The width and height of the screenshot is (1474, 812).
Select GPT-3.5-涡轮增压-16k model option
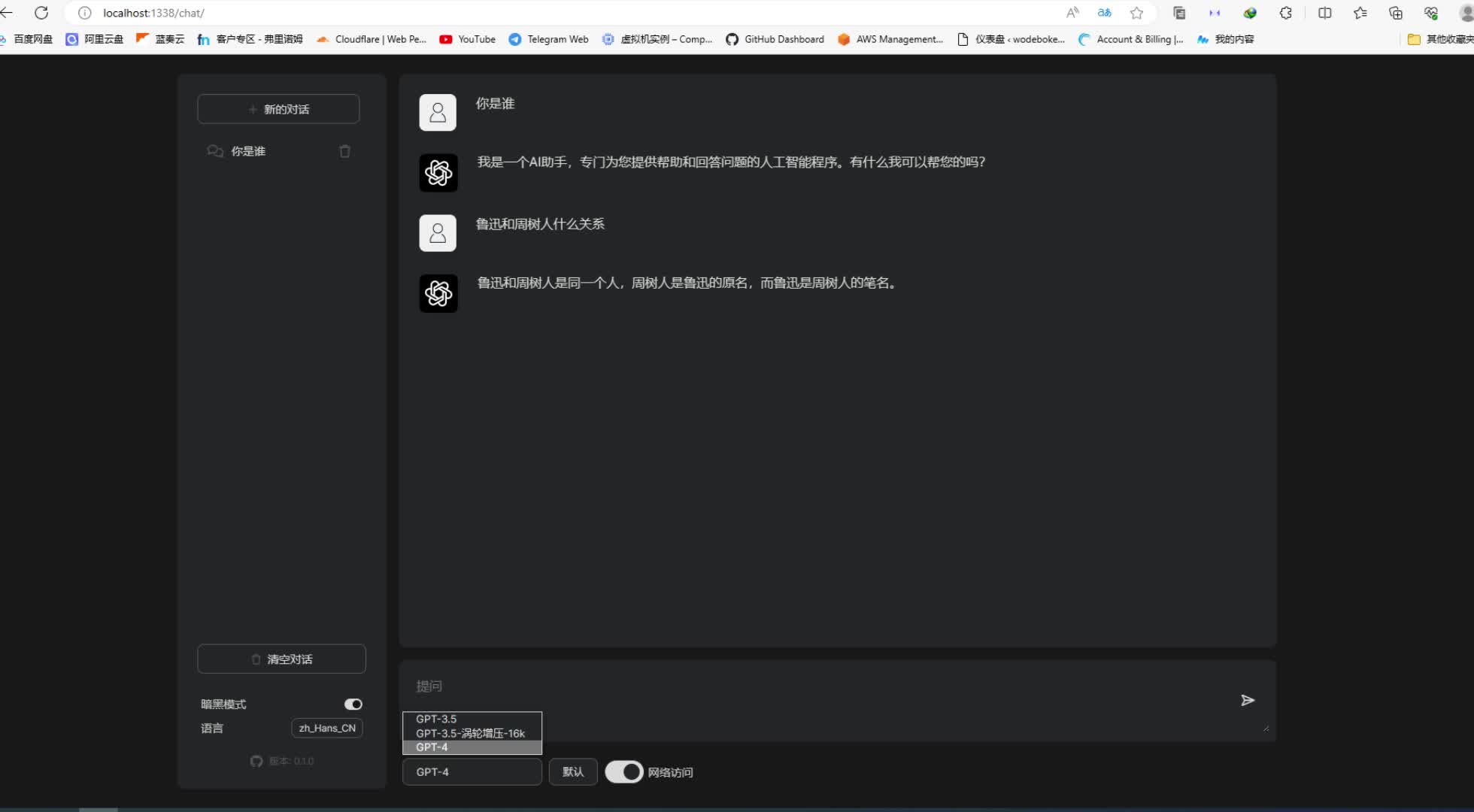point(470,733)
